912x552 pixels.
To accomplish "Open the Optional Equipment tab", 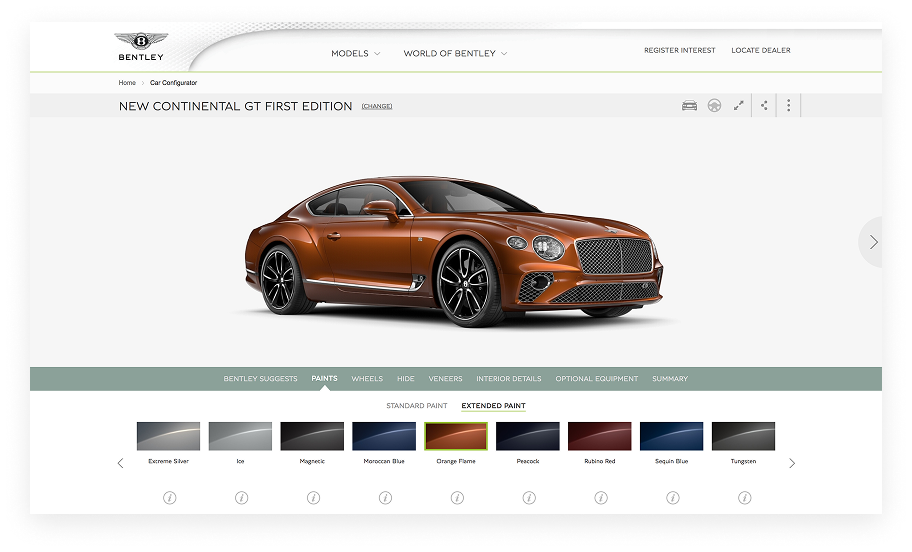I will [x=597, y=379].
